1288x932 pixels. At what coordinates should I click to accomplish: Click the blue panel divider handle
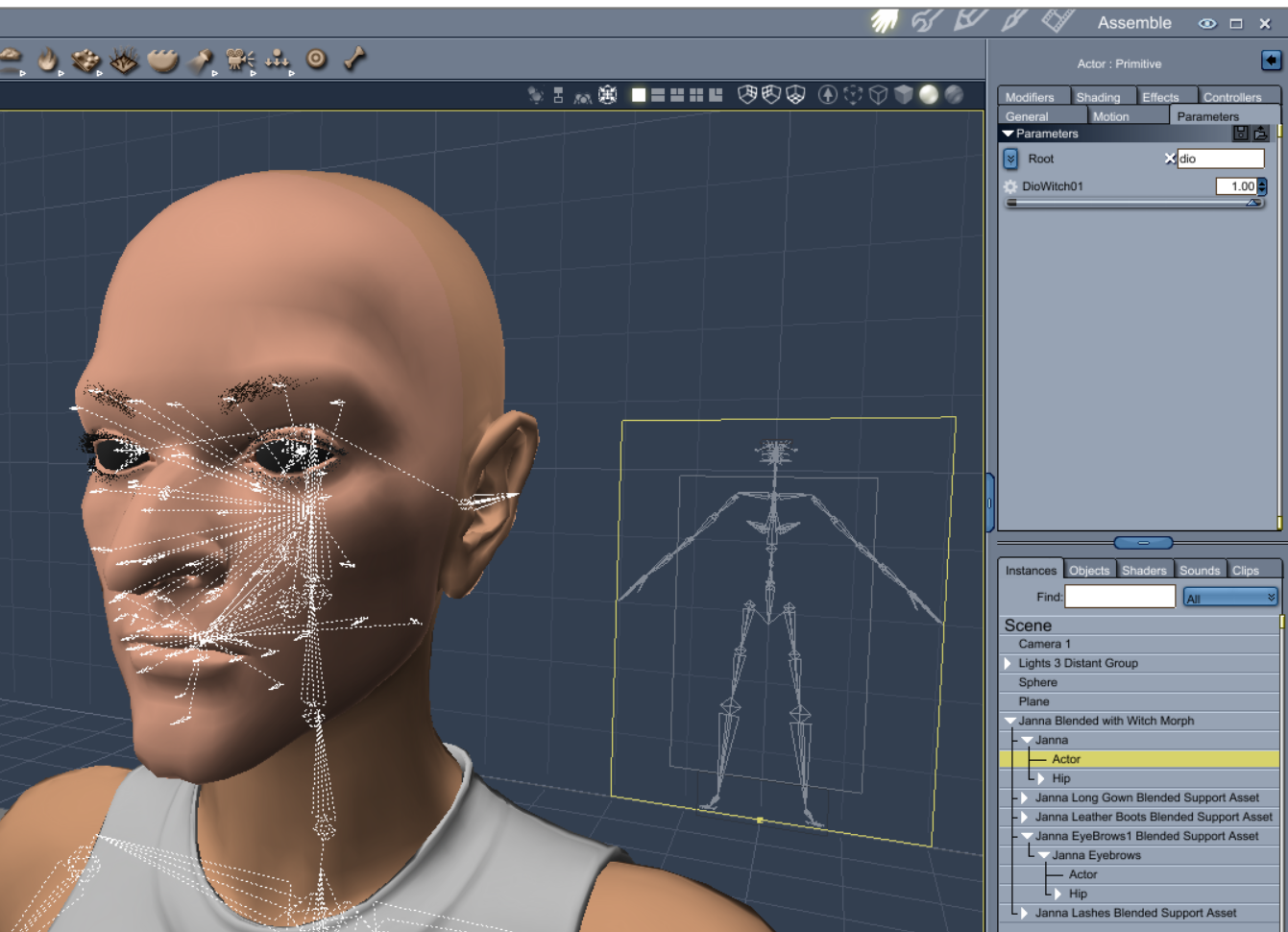[x=1143, y=543]
